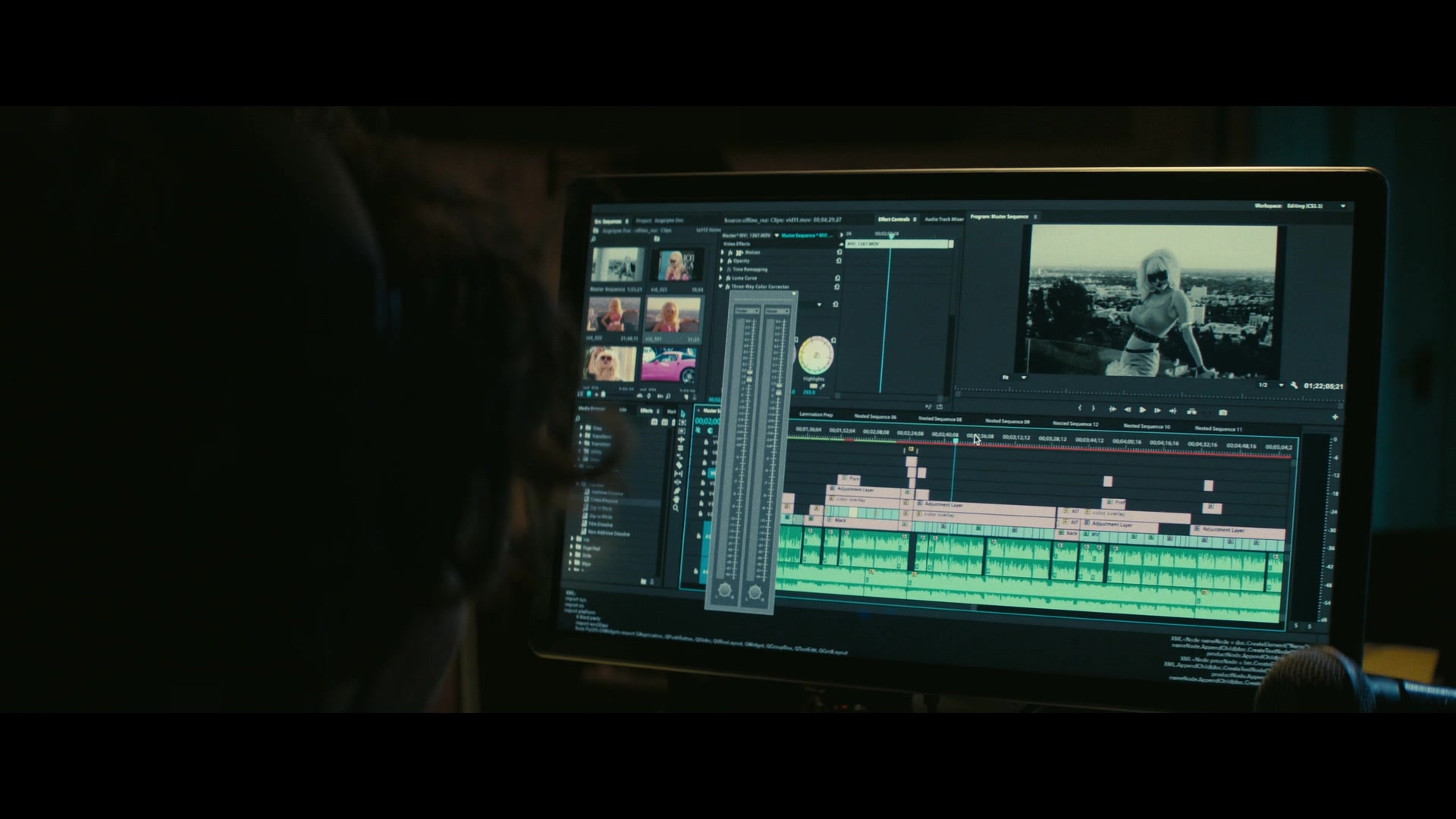Click right pan knob in floating mixer
Screen dimensions: 1456x819
pos(755,592)
